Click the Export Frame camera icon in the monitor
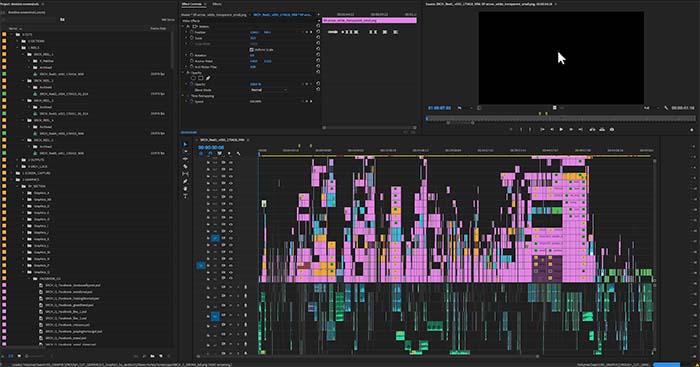 612,129
